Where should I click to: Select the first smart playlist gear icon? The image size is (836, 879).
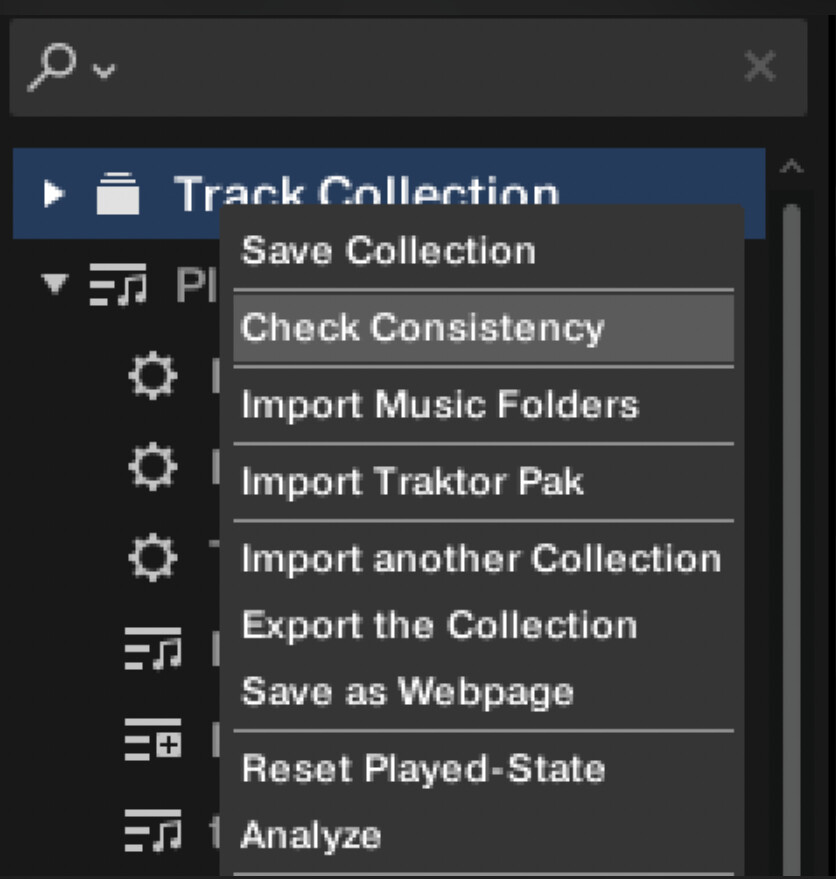tap(152, 377)
